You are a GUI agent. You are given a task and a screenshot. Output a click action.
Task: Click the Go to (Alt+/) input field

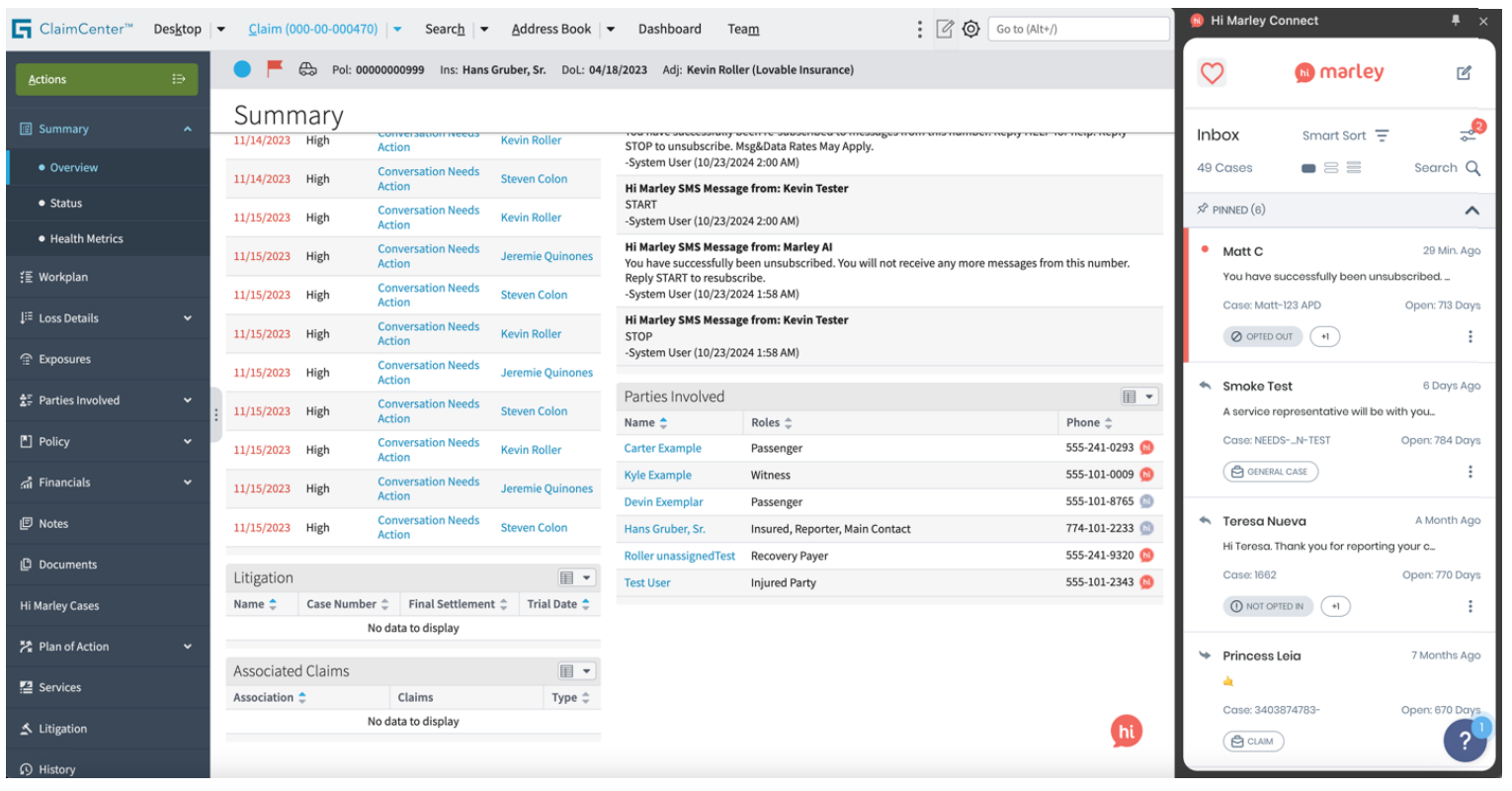pyautogui.click(x=1079, y=29)
